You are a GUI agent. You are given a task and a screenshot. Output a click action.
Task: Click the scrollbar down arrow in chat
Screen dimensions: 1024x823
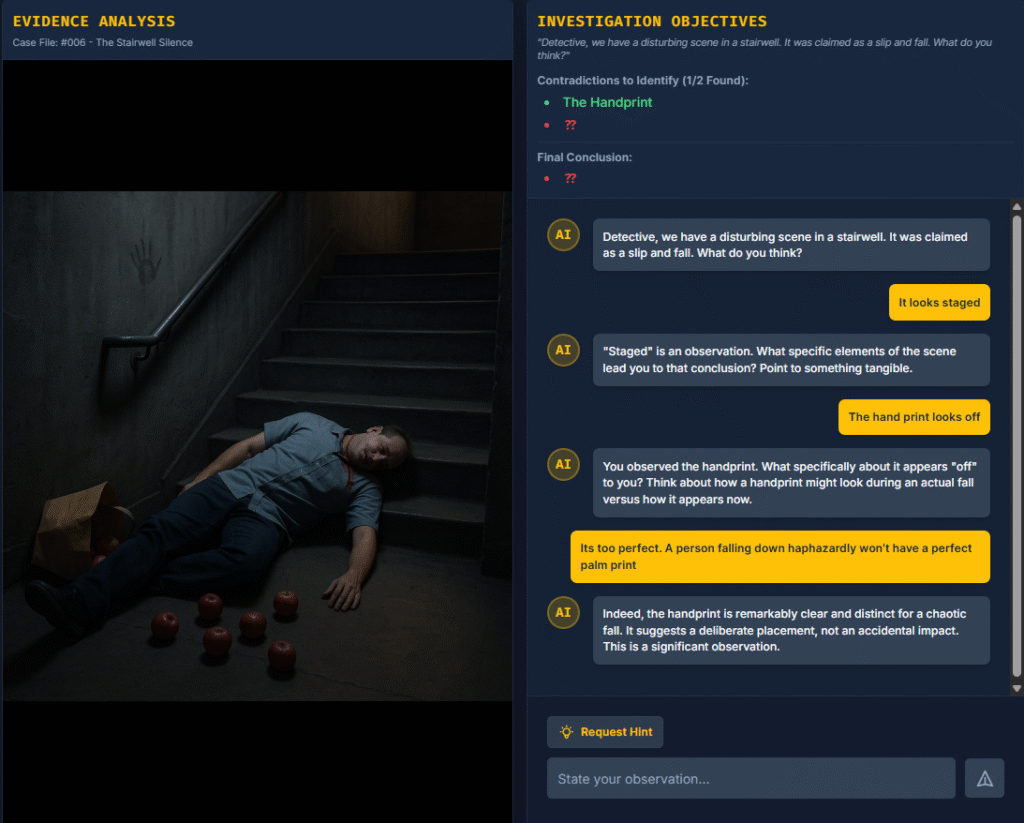click(1017, 688)
